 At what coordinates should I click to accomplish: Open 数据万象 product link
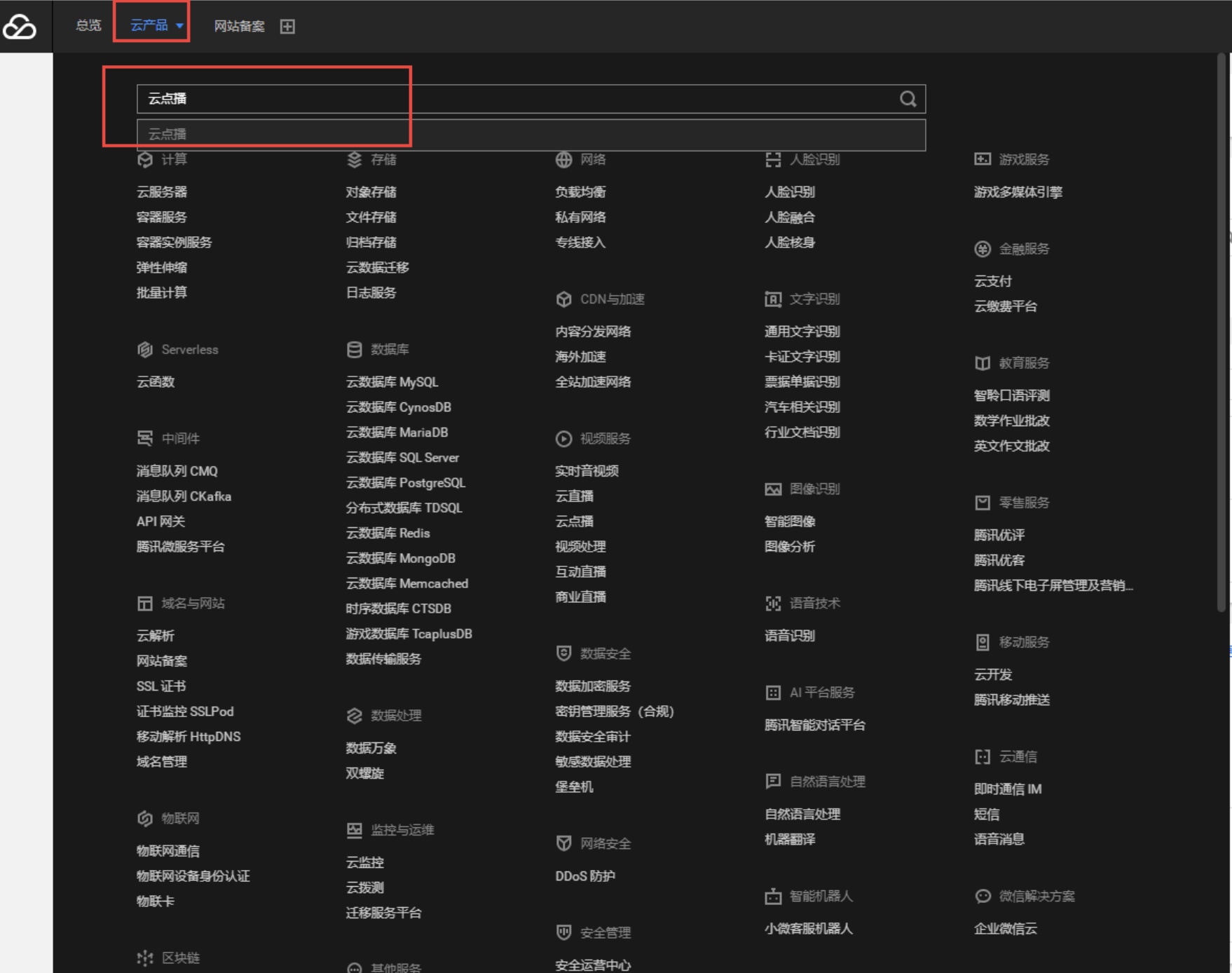click(x=371, y=748)
